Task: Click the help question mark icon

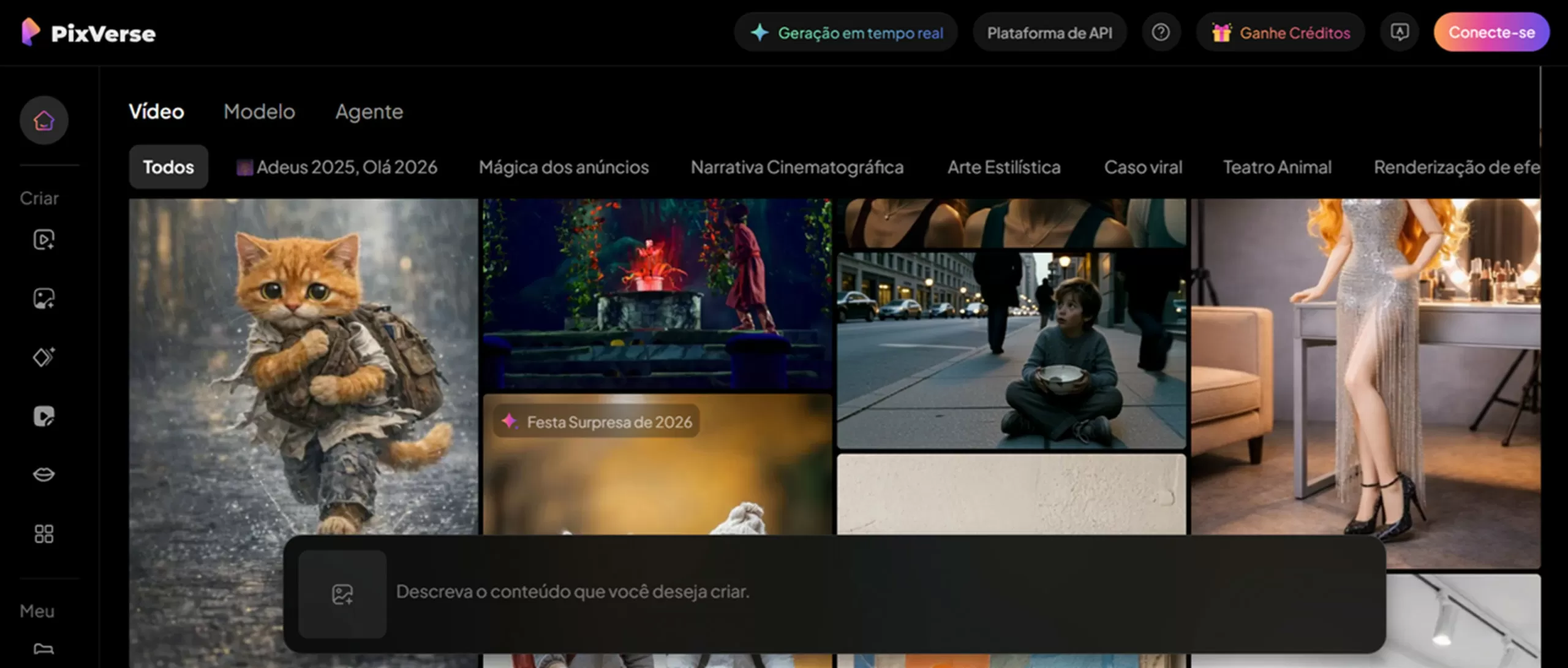Action: pos(1160,32)
